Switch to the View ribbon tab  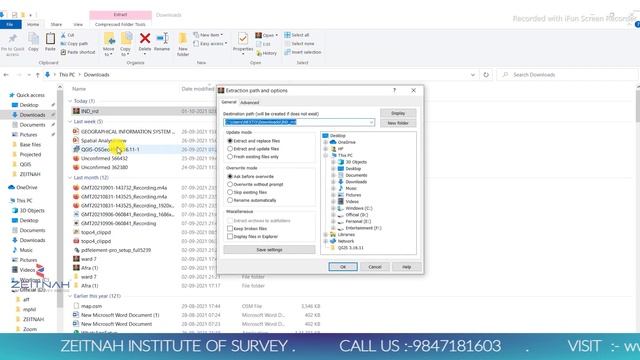coord(78,24)
